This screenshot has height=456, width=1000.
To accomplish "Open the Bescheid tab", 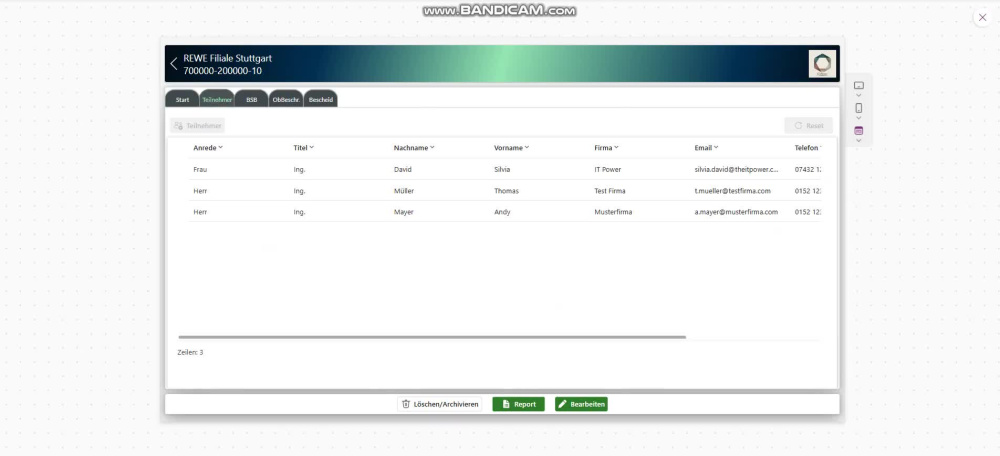I will click(x=321, y=99).
